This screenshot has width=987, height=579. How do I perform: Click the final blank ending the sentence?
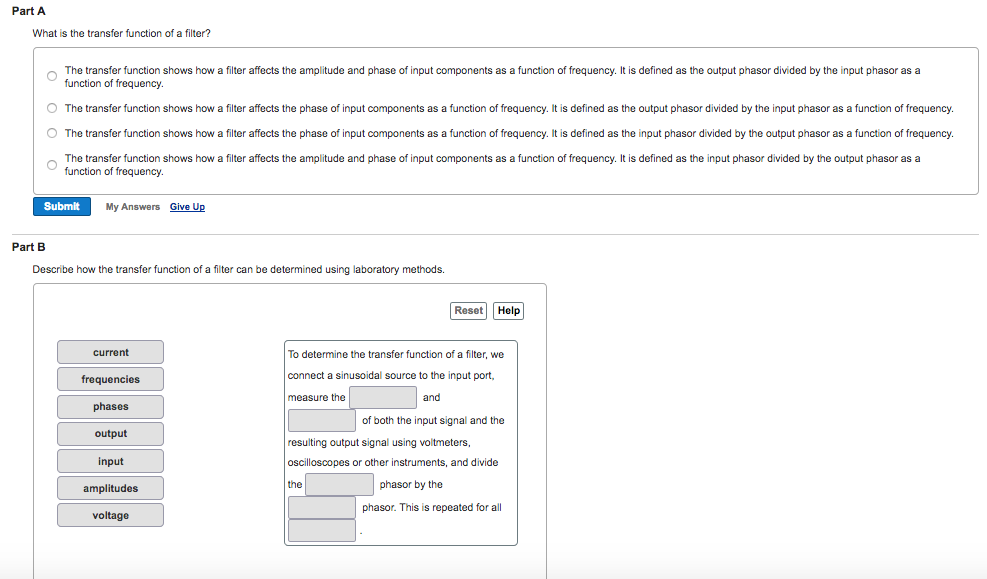pos(322,531)
